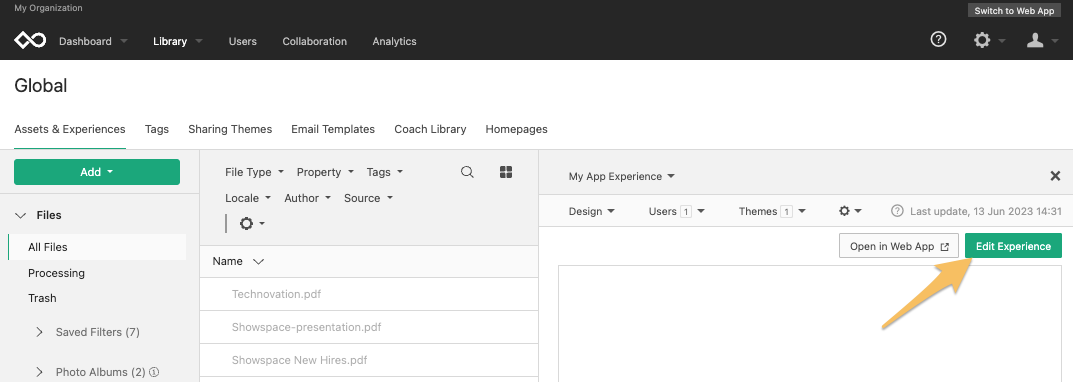Close the My App Experience panel
Screen dimensions: 1073x382
pos(1055,176)
